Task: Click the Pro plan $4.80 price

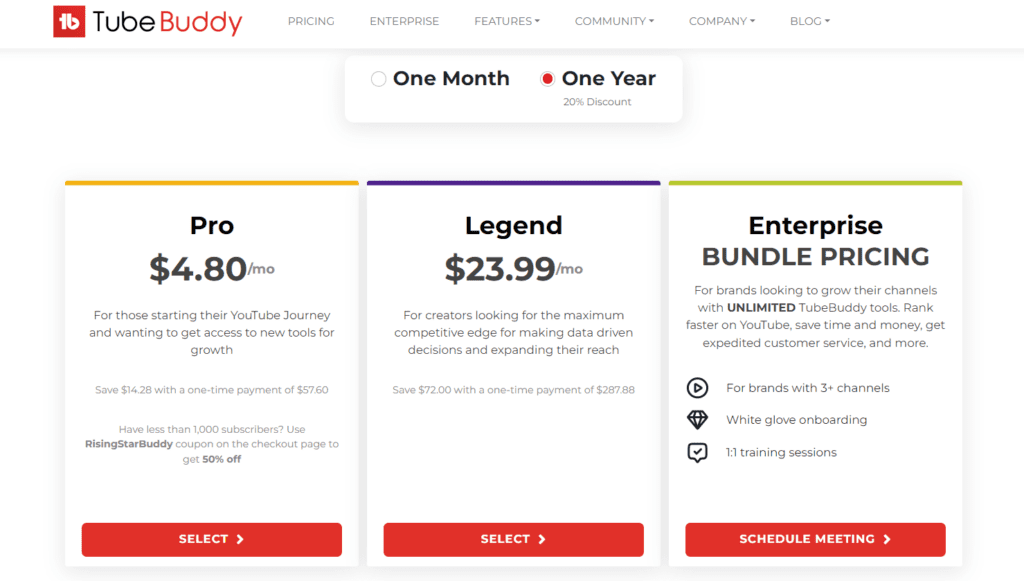Action: [198, 268]
